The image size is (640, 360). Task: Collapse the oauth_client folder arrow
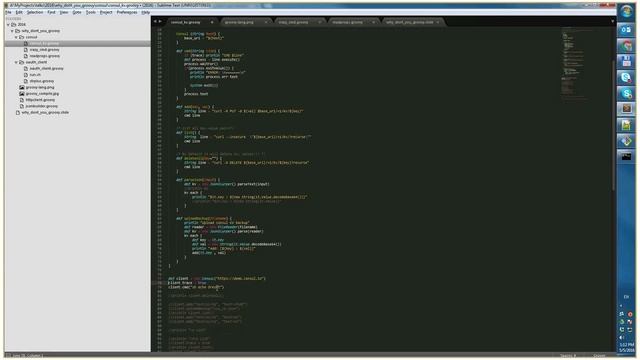(x=16, y=62)
